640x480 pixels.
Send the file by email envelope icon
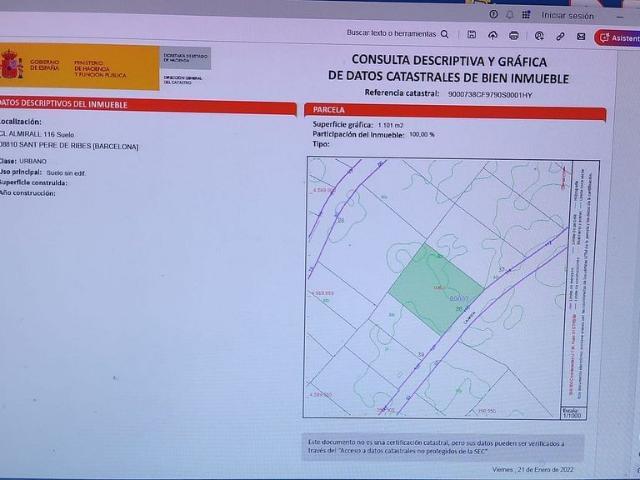click(581, 37)
